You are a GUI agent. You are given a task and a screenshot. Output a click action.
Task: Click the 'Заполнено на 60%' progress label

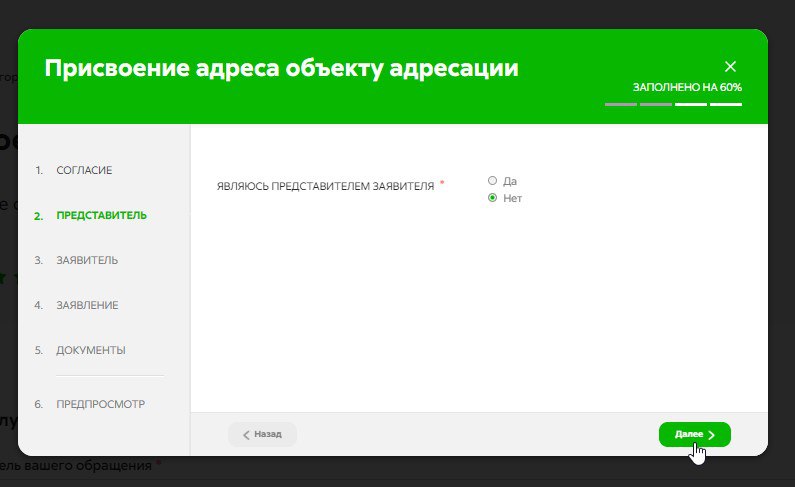(687, 87)
